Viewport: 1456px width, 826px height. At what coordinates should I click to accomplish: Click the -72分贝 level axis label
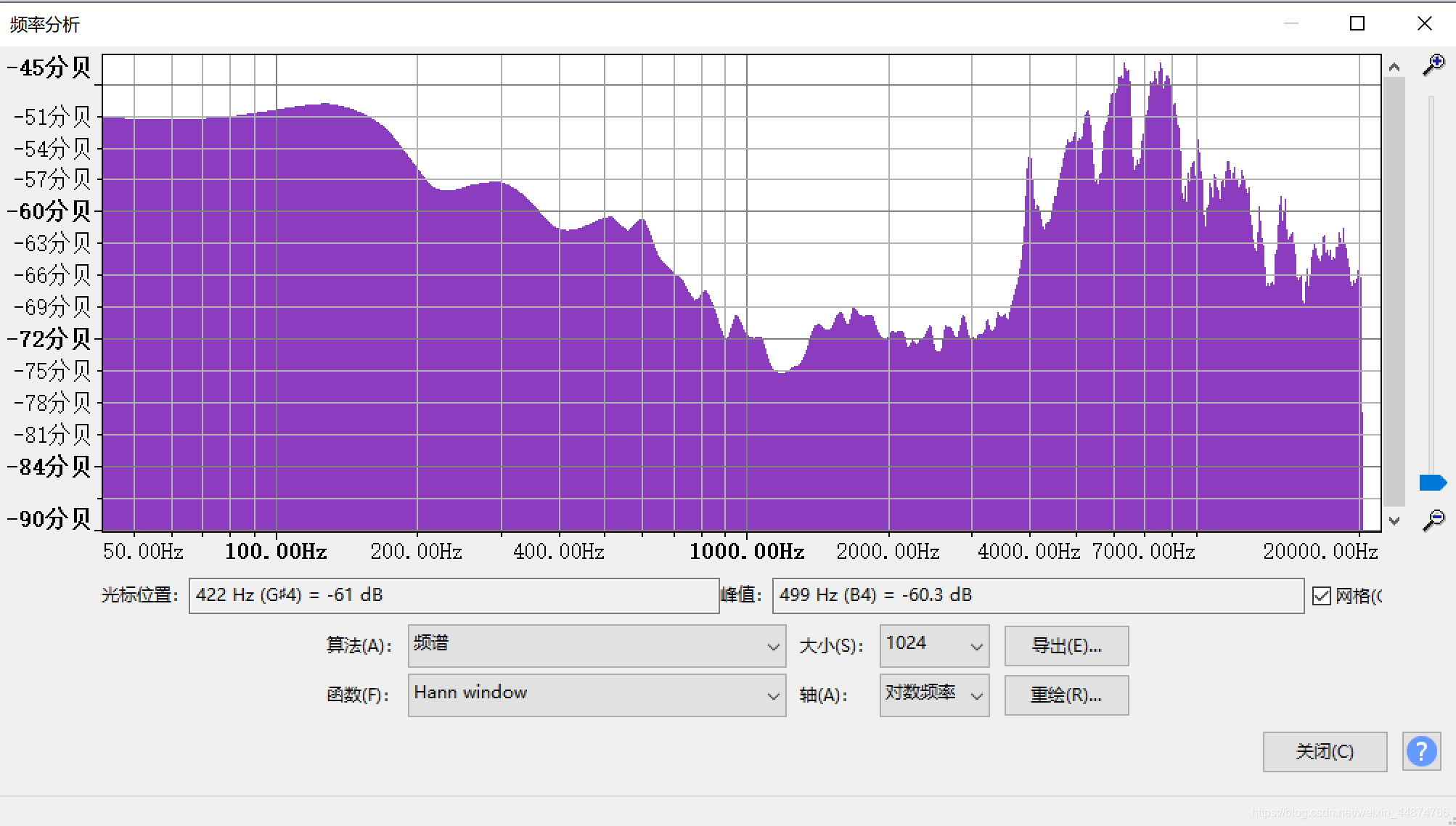49,339
